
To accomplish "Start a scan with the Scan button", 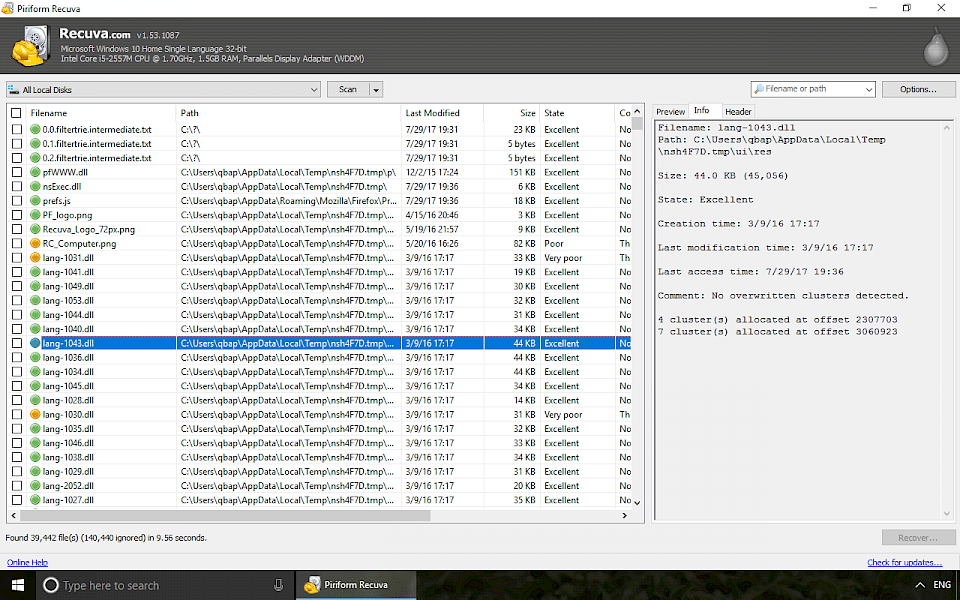I will tap(348, 89).
